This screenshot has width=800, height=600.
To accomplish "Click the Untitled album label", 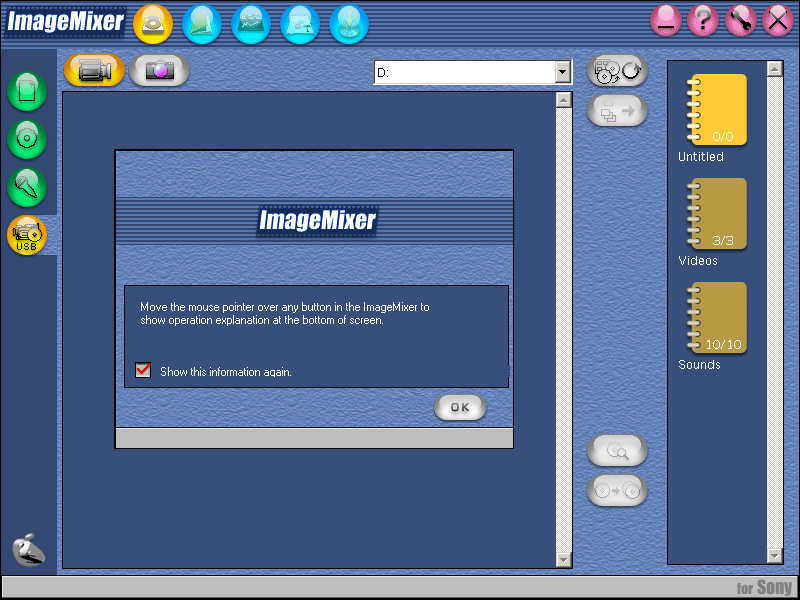I will pyautogui.click(x=701, y=157).
